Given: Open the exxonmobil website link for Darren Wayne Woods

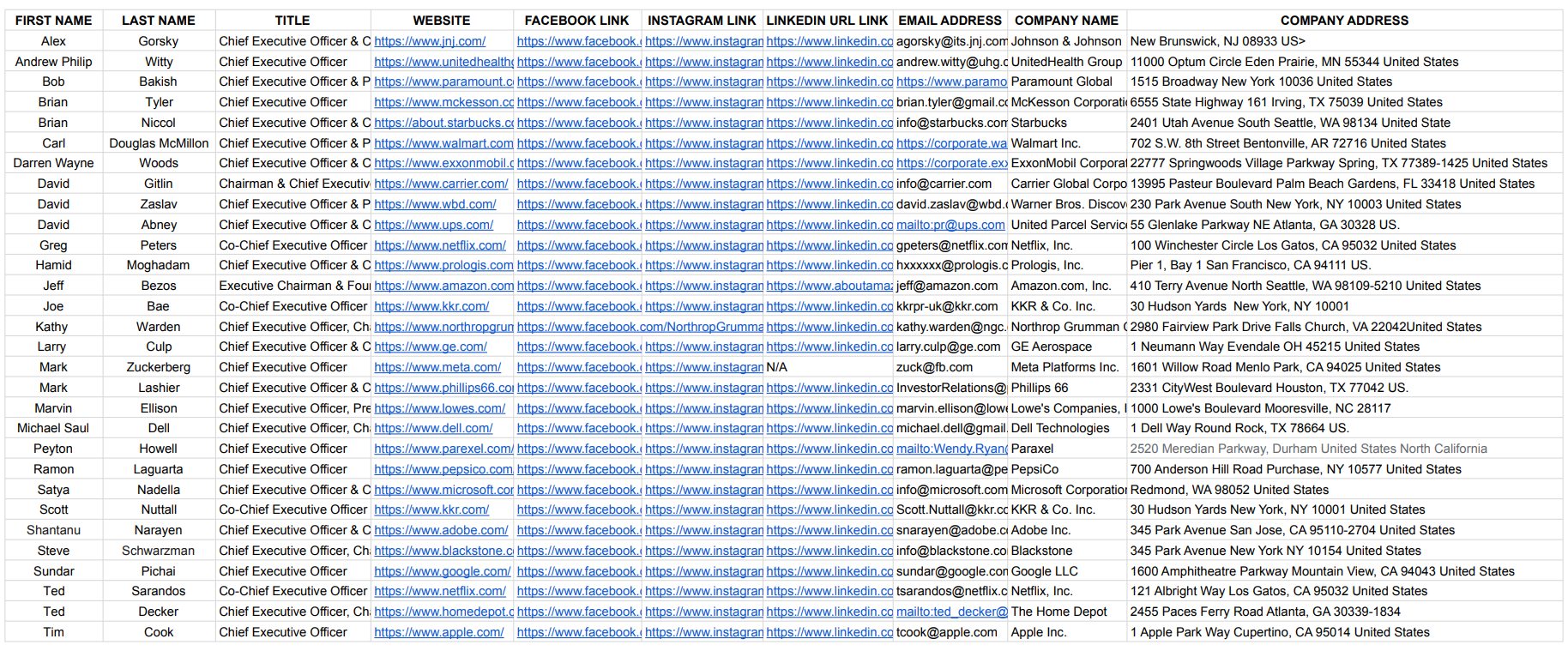Looking at the screenshot, I should tap(443, 163).
